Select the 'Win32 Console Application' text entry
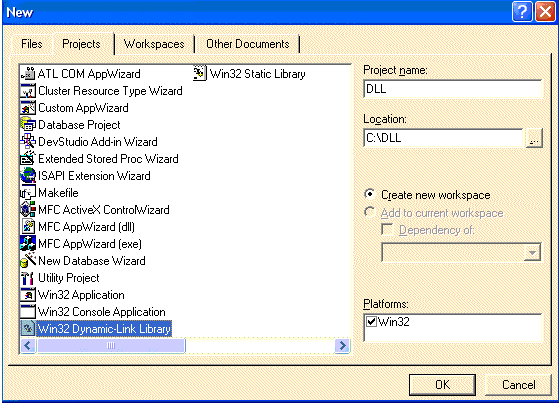Viewport: 559px width, 403px height. [x=102, y=311]
